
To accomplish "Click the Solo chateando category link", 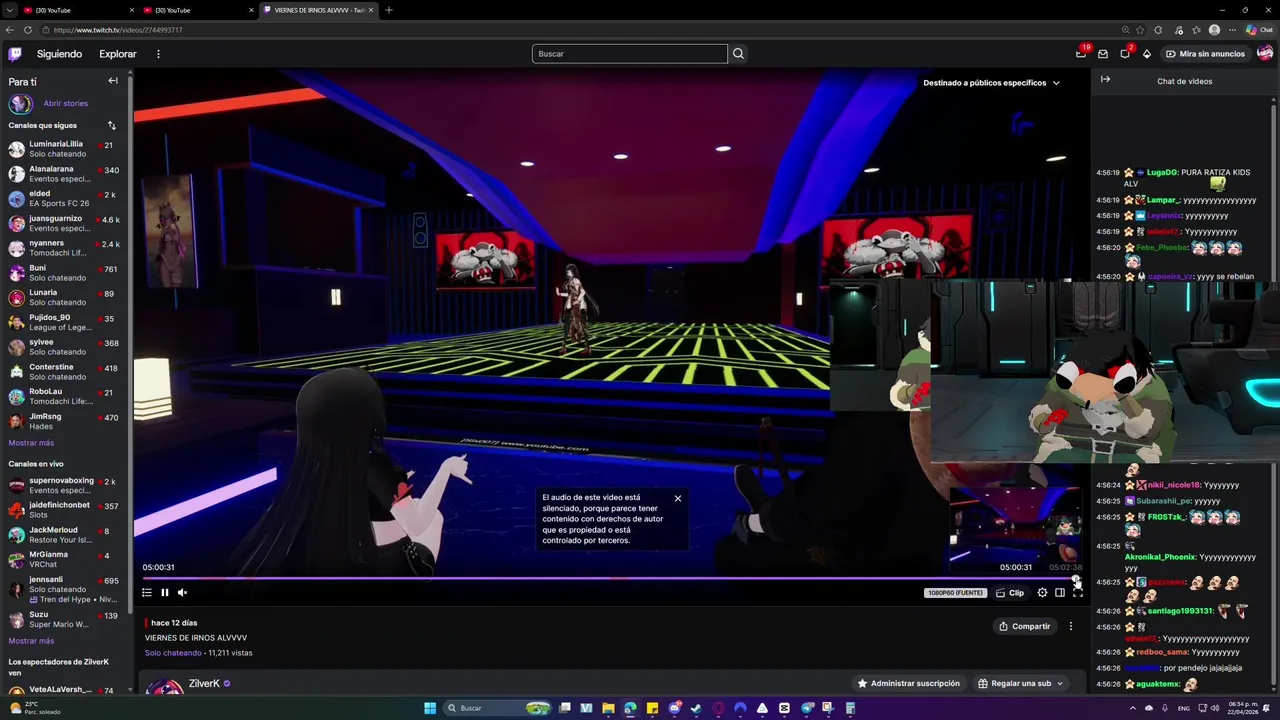I will click(173, 653).
